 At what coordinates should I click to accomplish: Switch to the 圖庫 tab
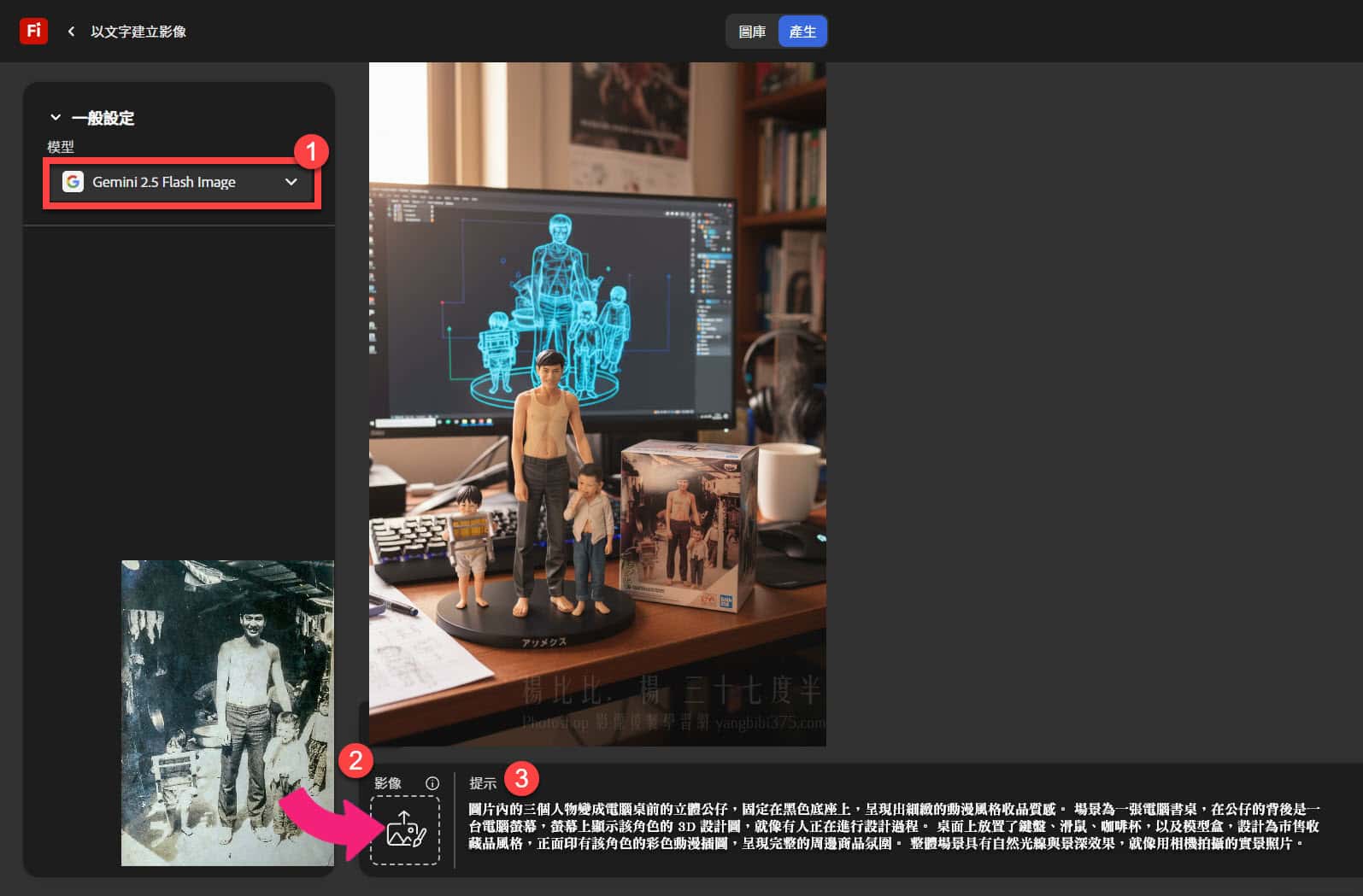[752, 32]
